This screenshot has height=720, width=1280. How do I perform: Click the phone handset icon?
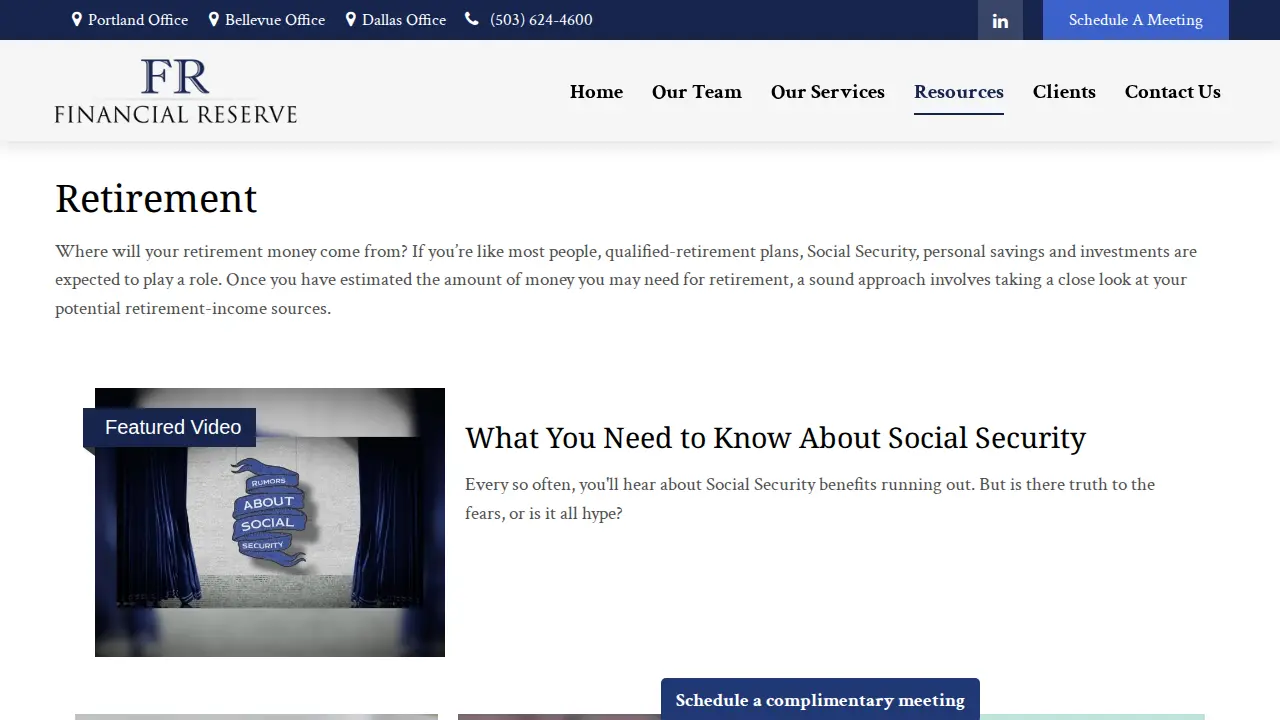pyautogui.click(x=472, y=20)
